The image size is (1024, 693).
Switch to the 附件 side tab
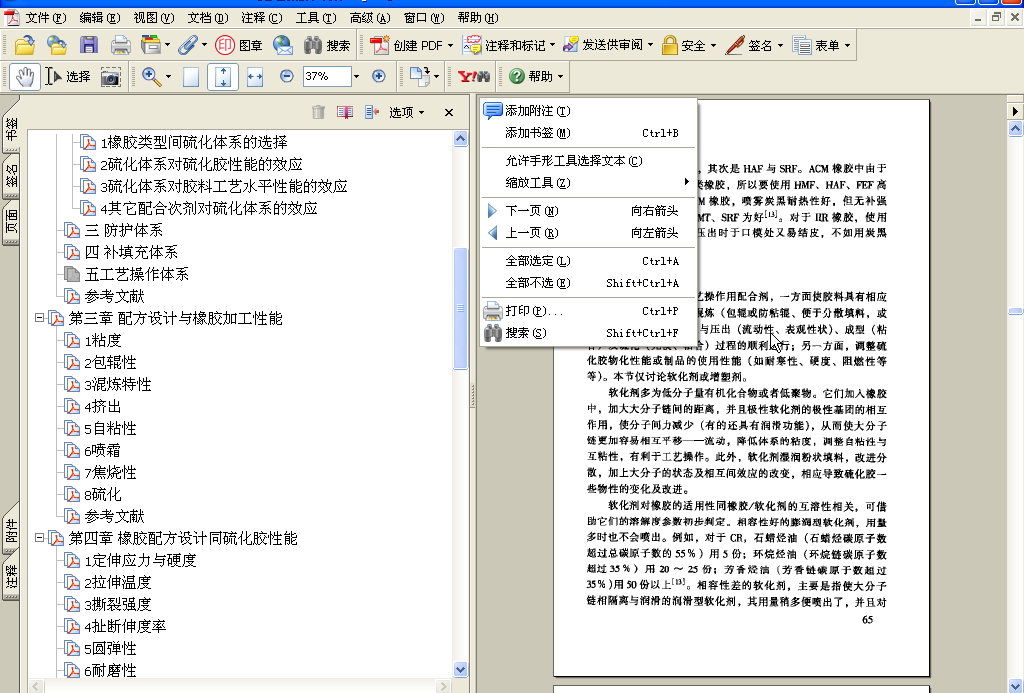click(11, 530)
